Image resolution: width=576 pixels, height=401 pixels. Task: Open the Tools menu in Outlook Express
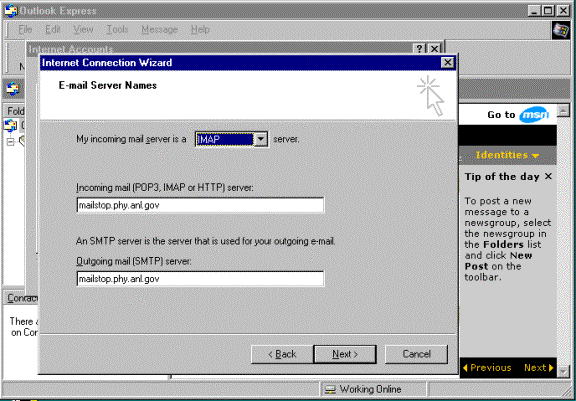pyautogui.click(x=117, y=29)
